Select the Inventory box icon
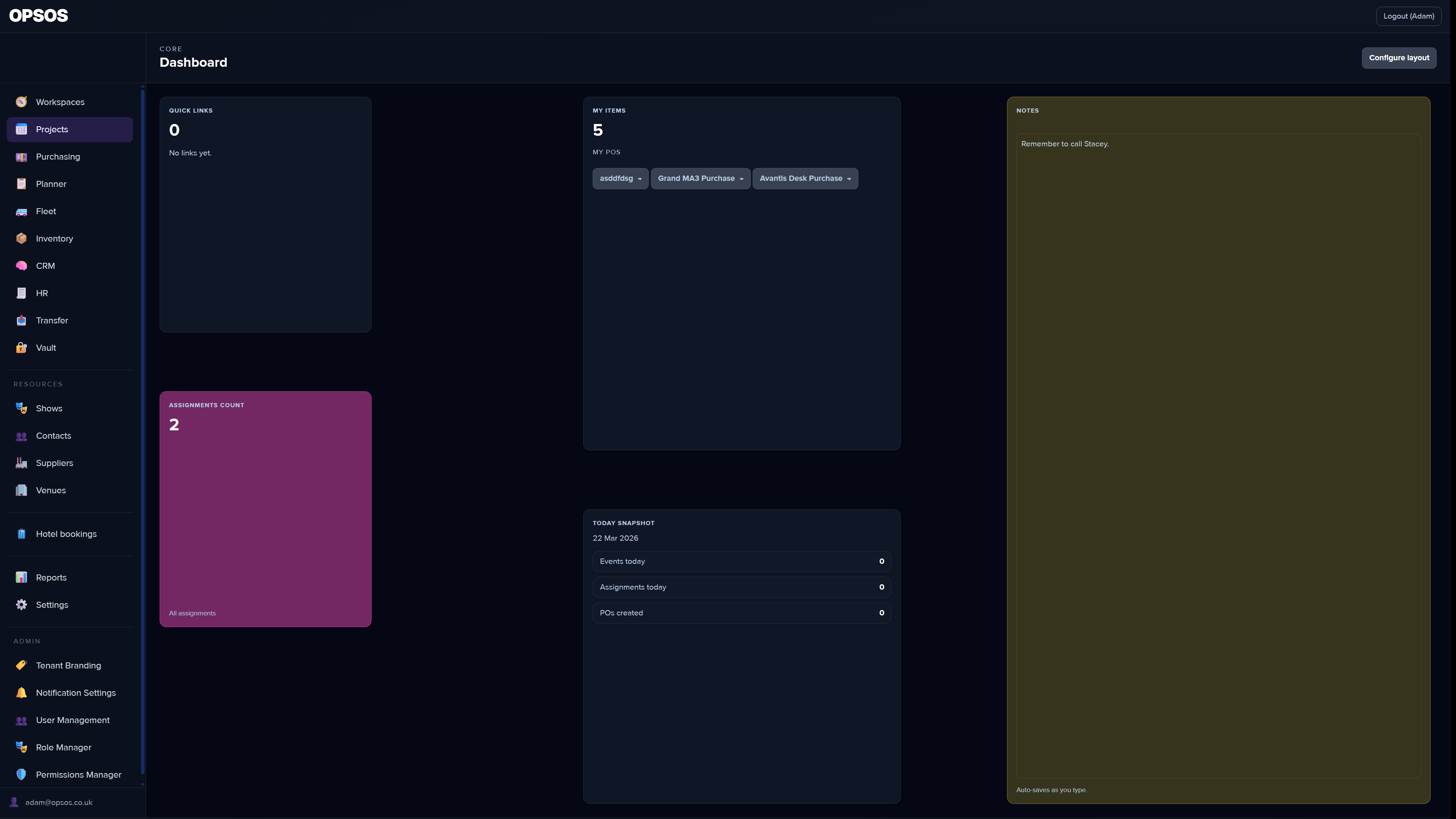The image size is (1456, 819). (21, 238)
